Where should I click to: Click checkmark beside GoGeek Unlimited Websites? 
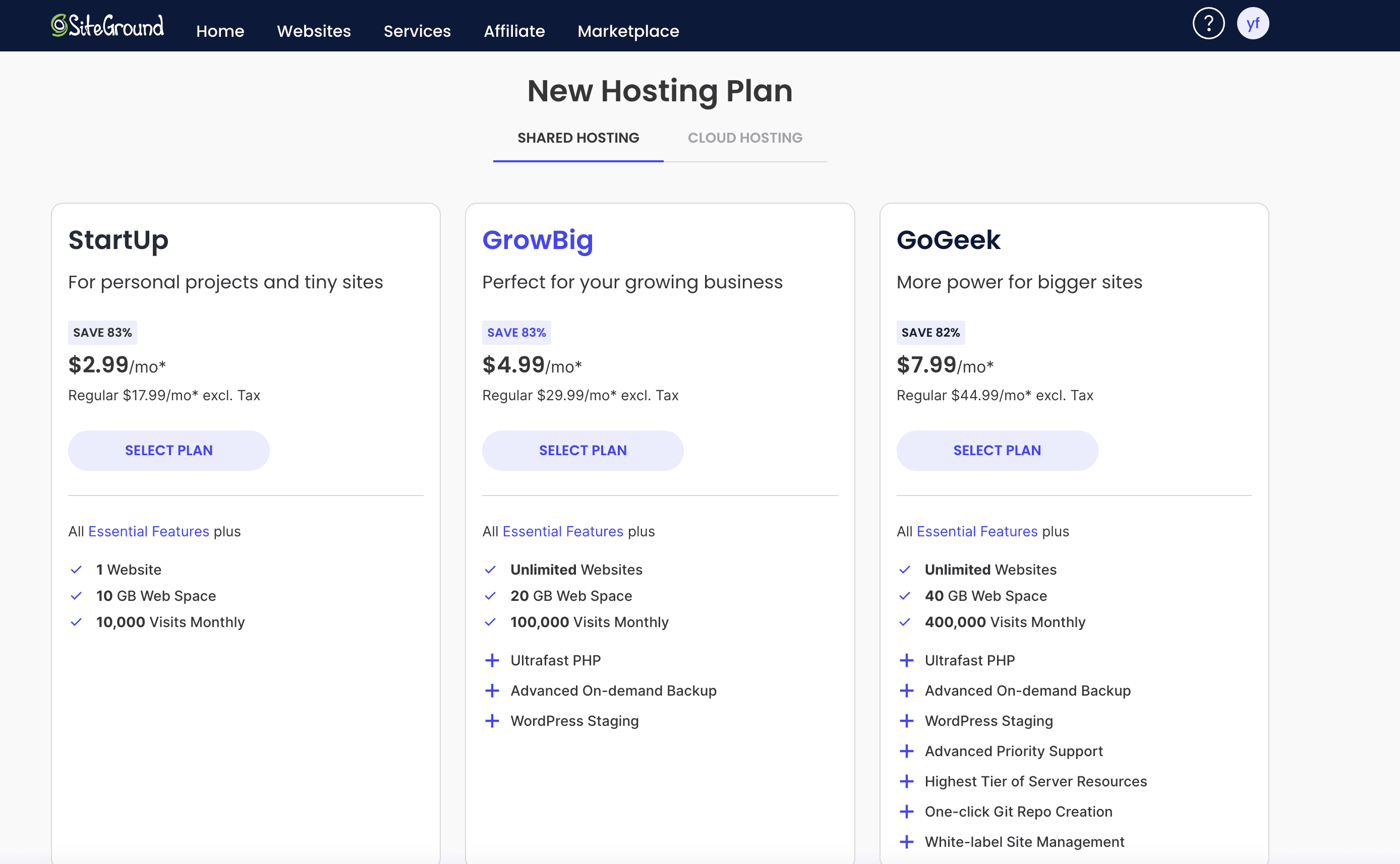coord(904,570)
